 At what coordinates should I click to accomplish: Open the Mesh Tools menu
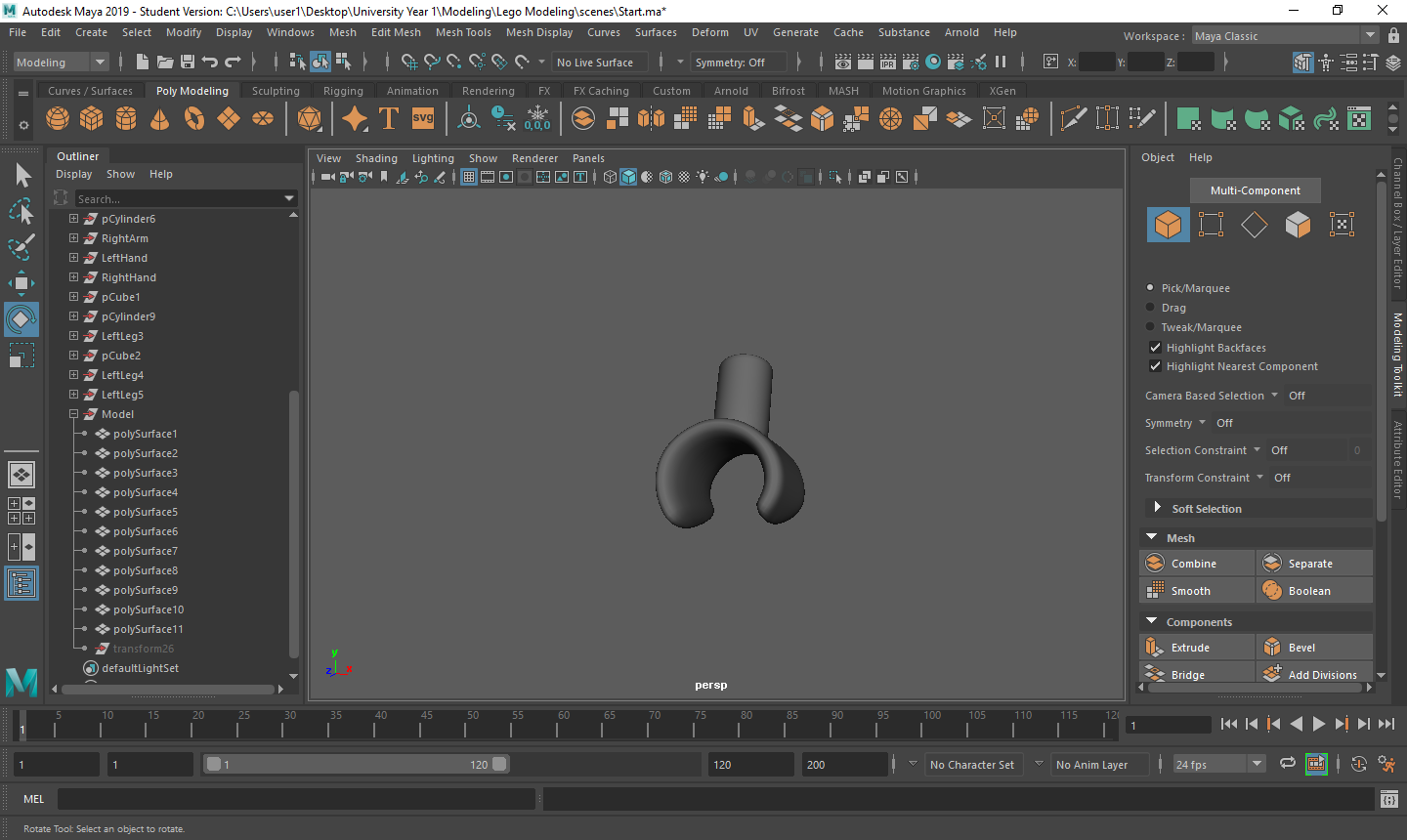(x=463, y=32)
